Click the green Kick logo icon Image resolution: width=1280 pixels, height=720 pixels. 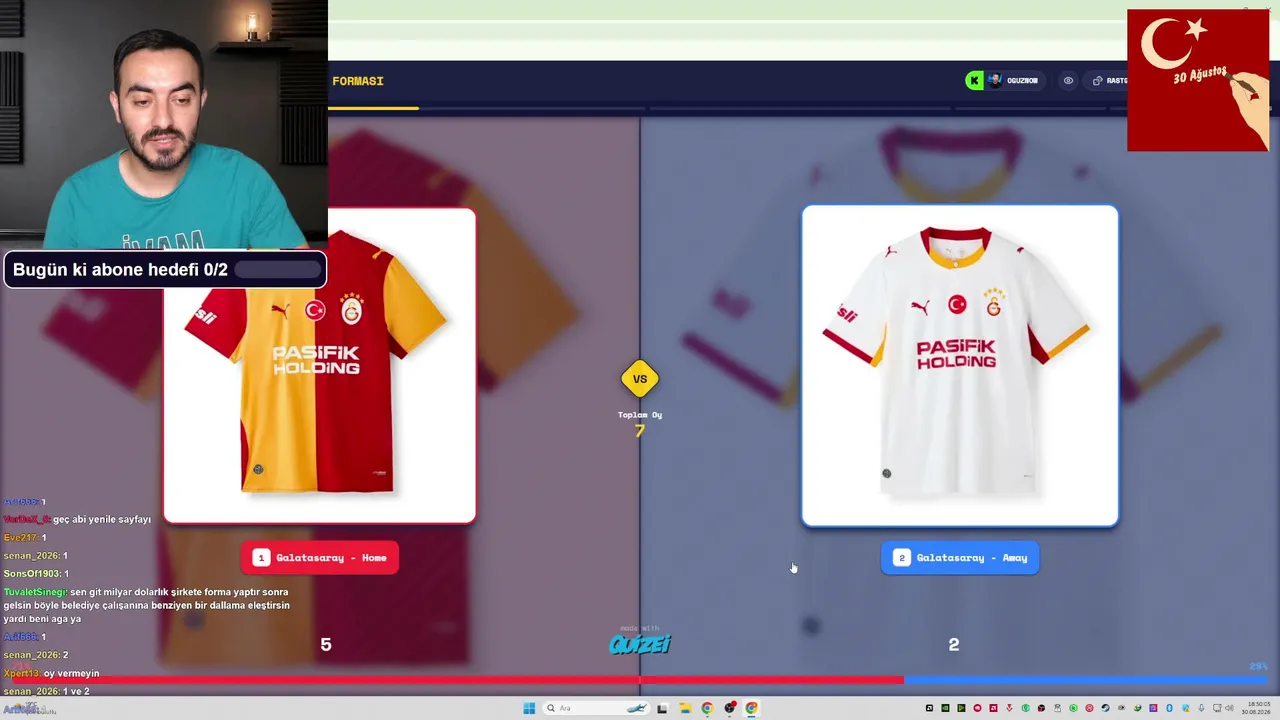(x=974, y=81)
